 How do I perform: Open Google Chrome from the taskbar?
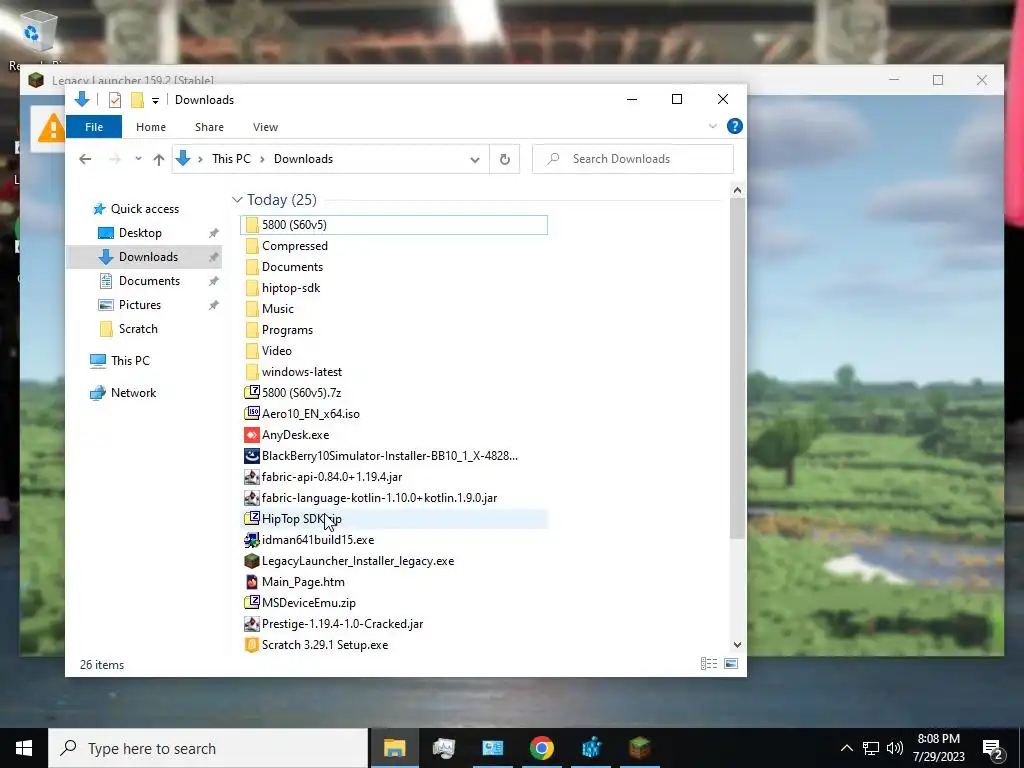coord(541,748)
